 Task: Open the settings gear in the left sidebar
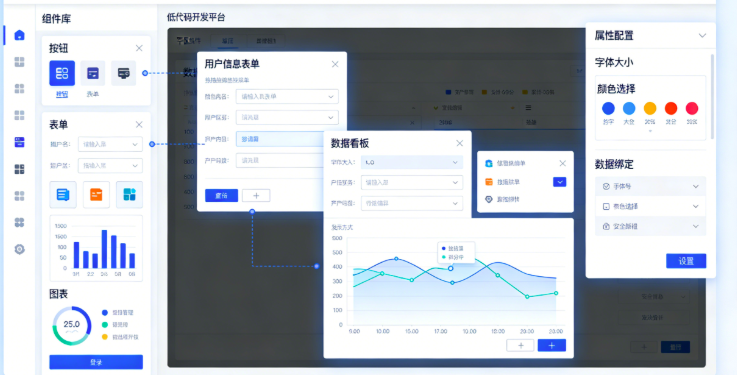19,249
